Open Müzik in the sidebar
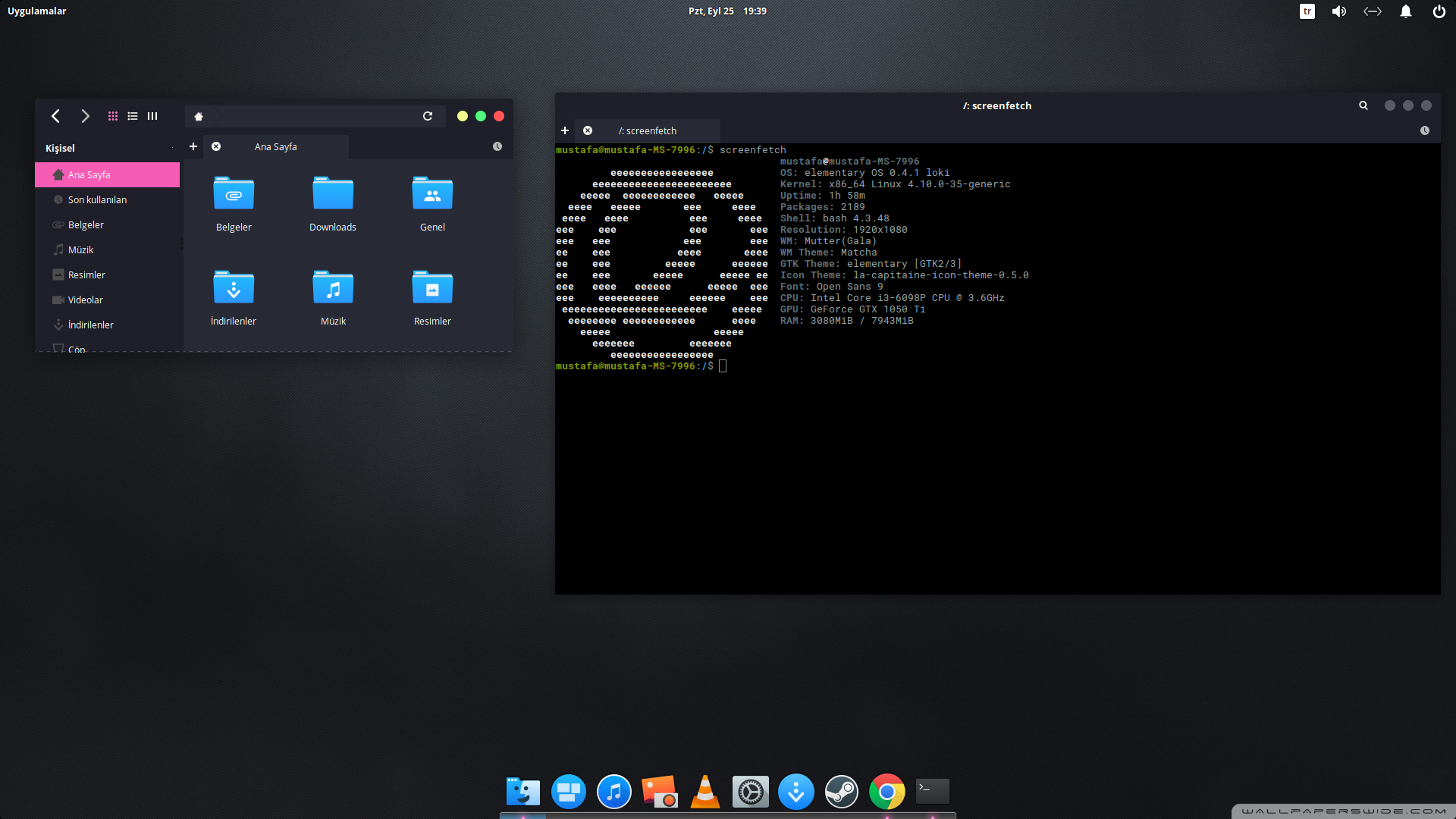The width and height of the screenshot is (1456, 819). 108,249
